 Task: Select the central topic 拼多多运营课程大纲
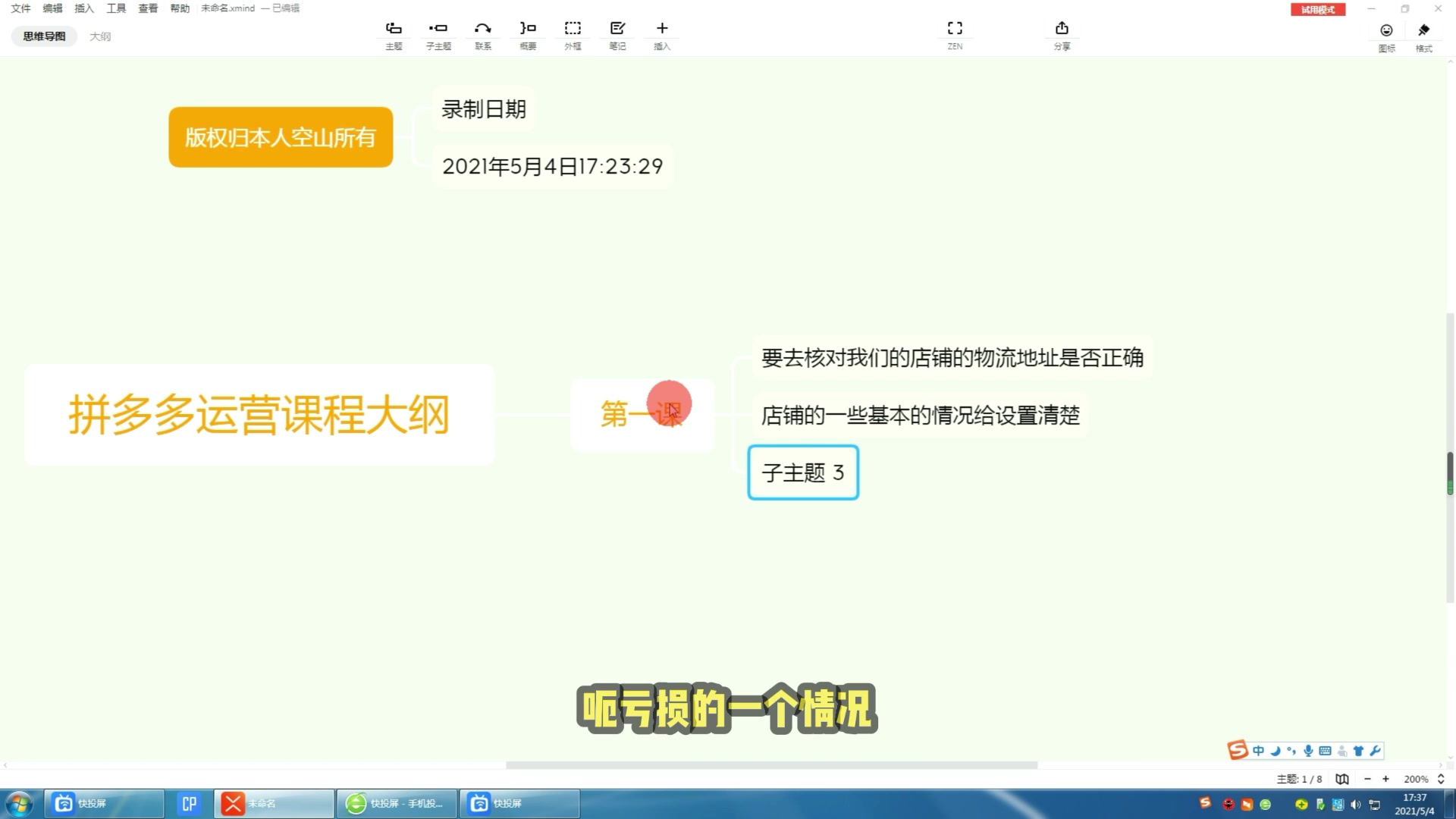click(259, 414)
